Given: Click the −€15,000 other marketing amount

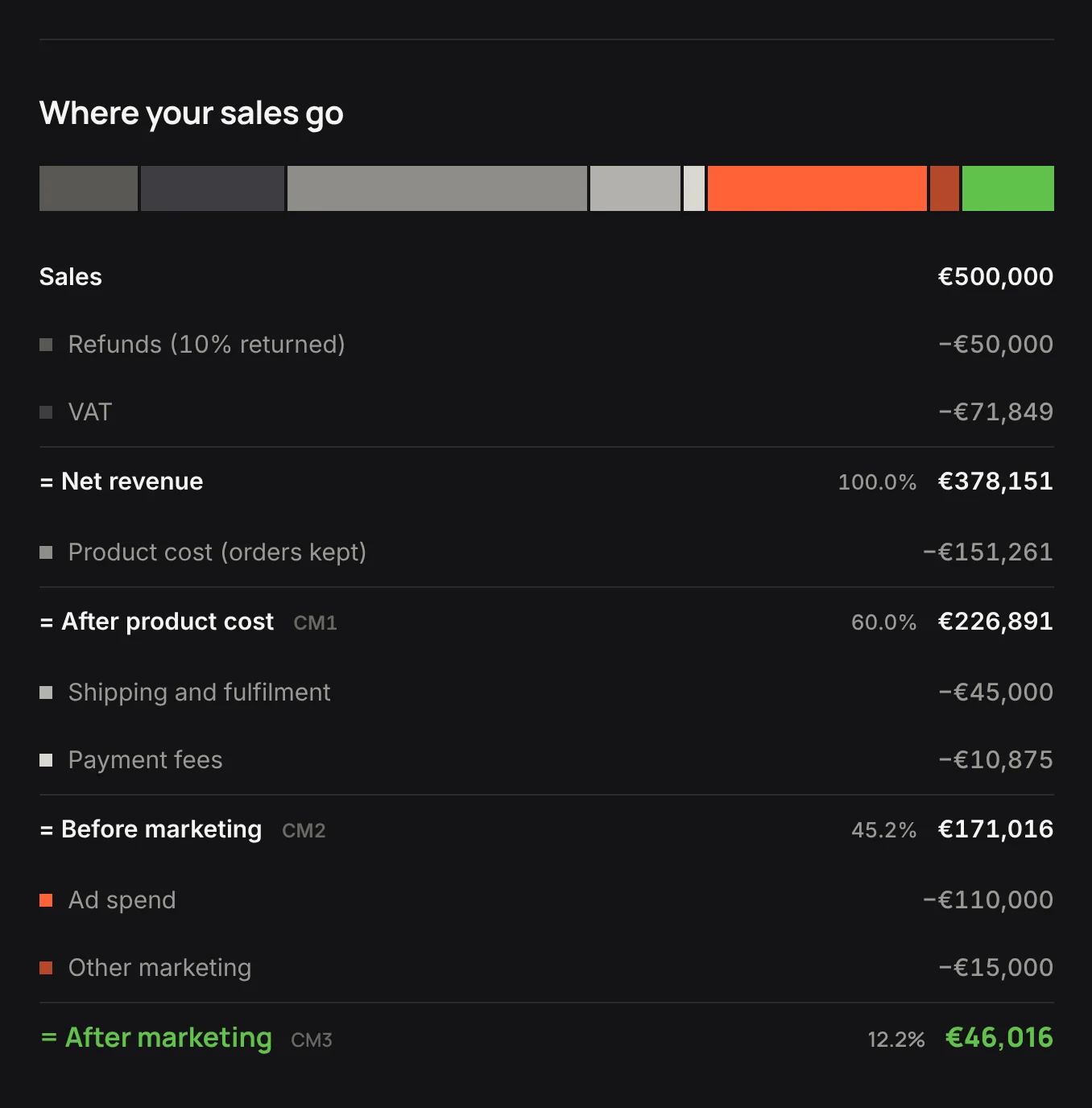Looking at the screenshot, I should coord(996,968).
